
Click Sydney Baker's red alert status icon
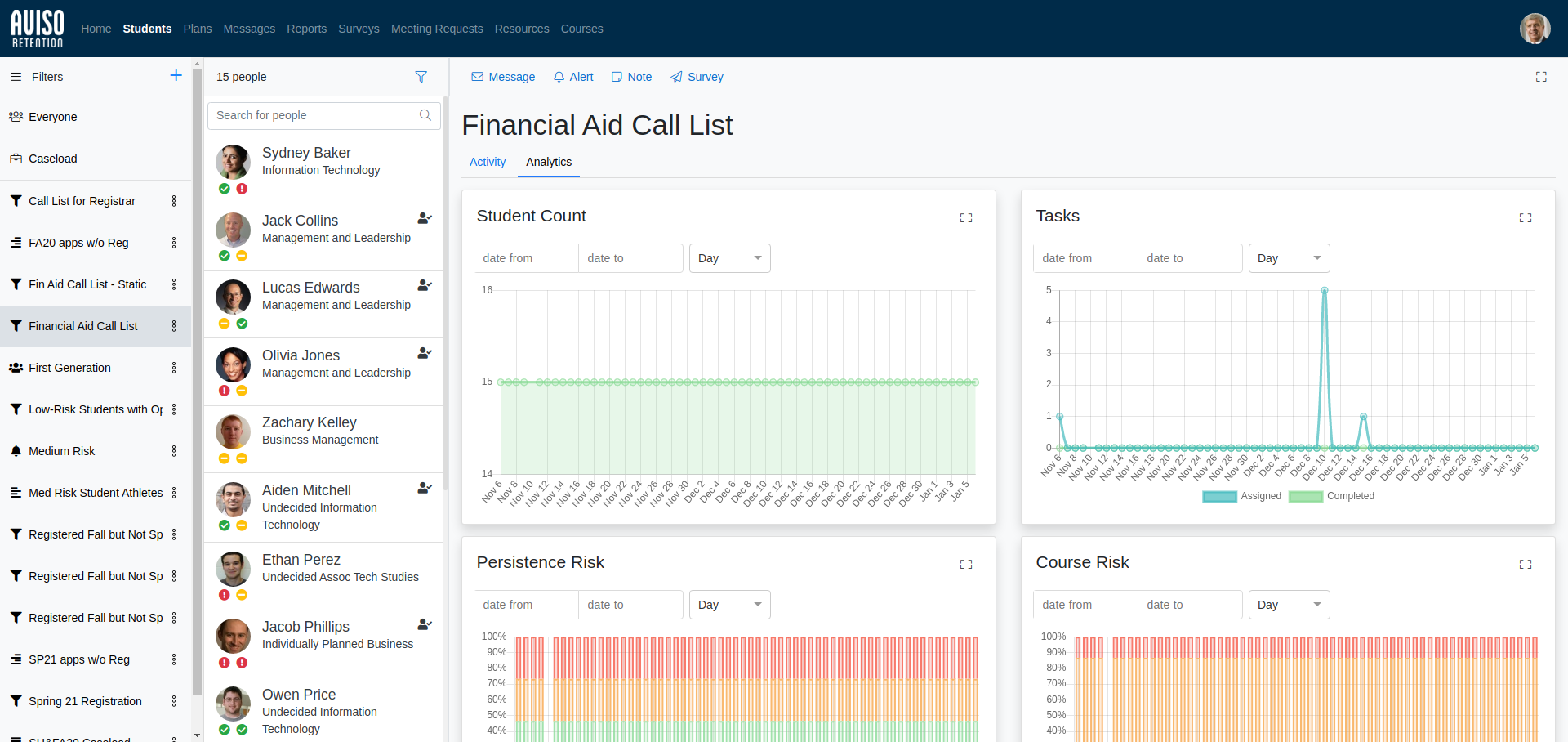tap(242, 189)
